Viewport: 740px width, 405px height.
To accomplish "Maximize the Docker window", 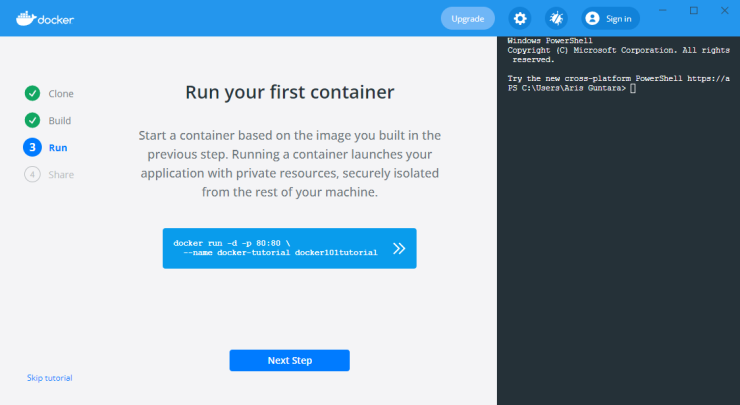I will 694,10.
